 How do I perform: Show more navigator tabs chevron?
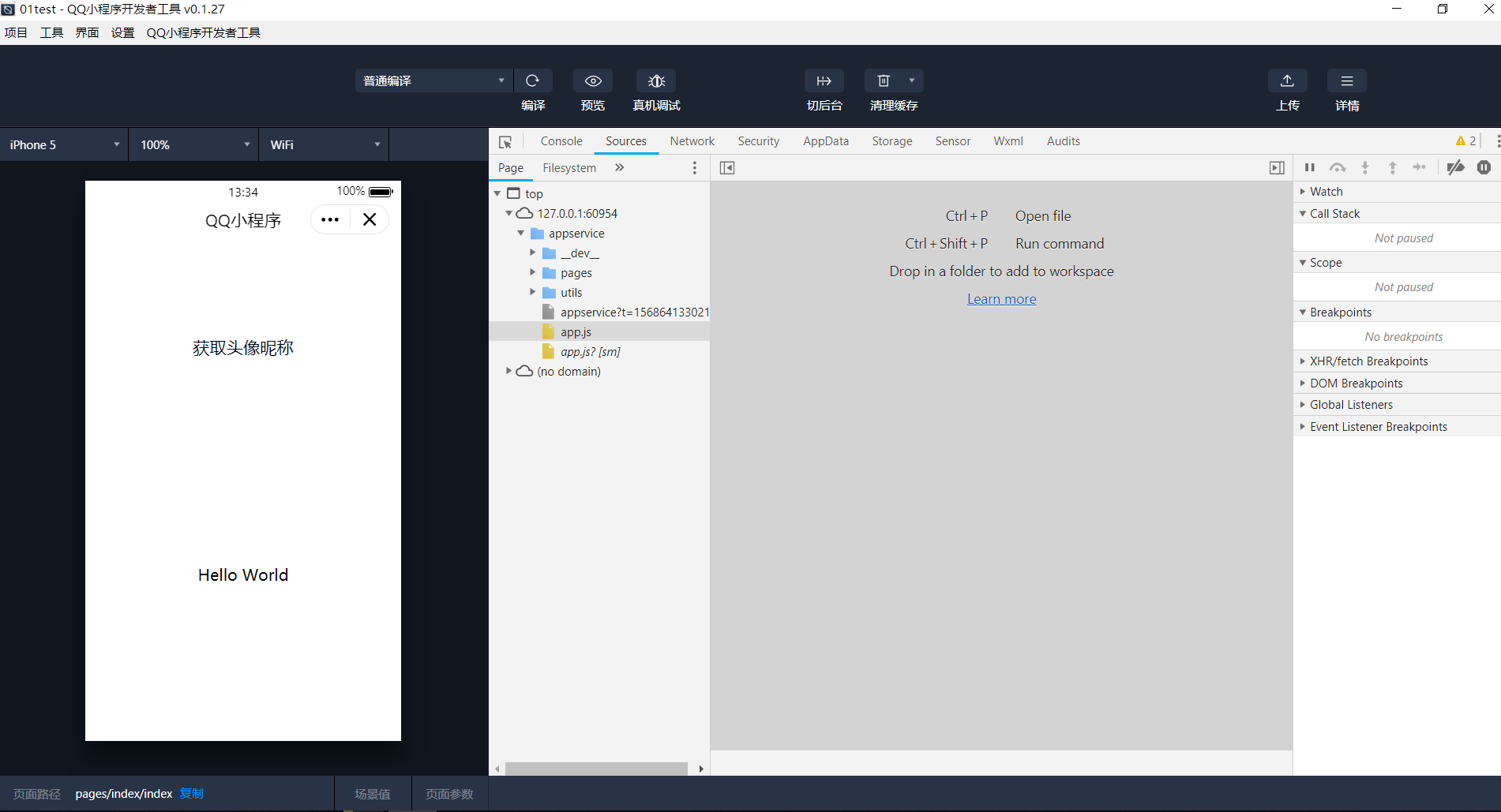pos(620,167)
